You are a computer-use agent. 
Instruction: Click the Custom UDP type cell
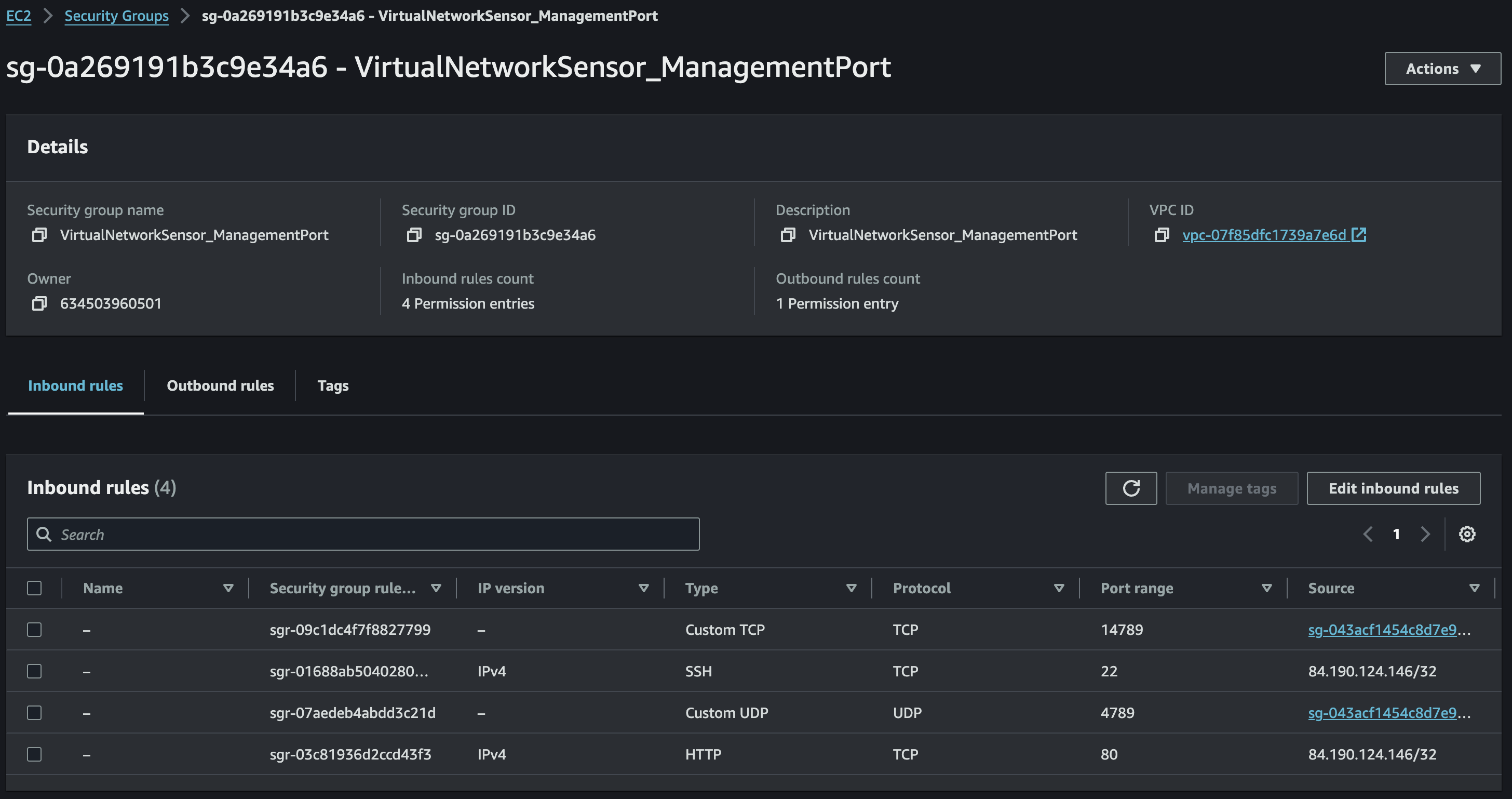click(x=726, y=713)
